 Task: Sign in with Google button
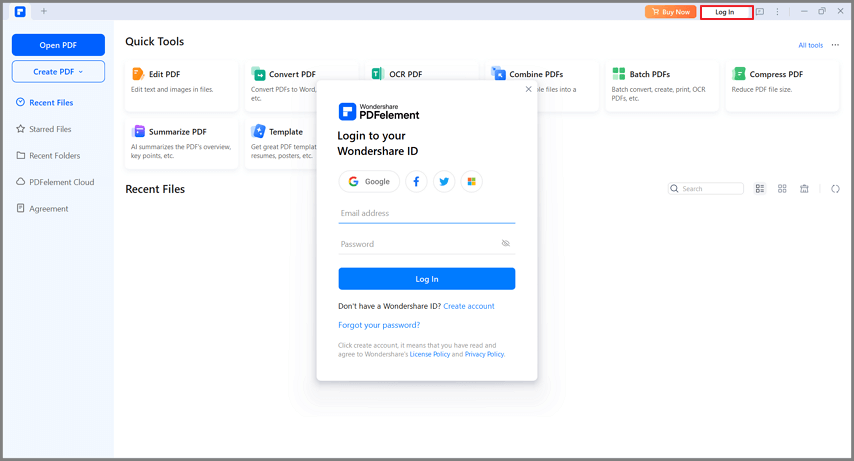point(369,181)
